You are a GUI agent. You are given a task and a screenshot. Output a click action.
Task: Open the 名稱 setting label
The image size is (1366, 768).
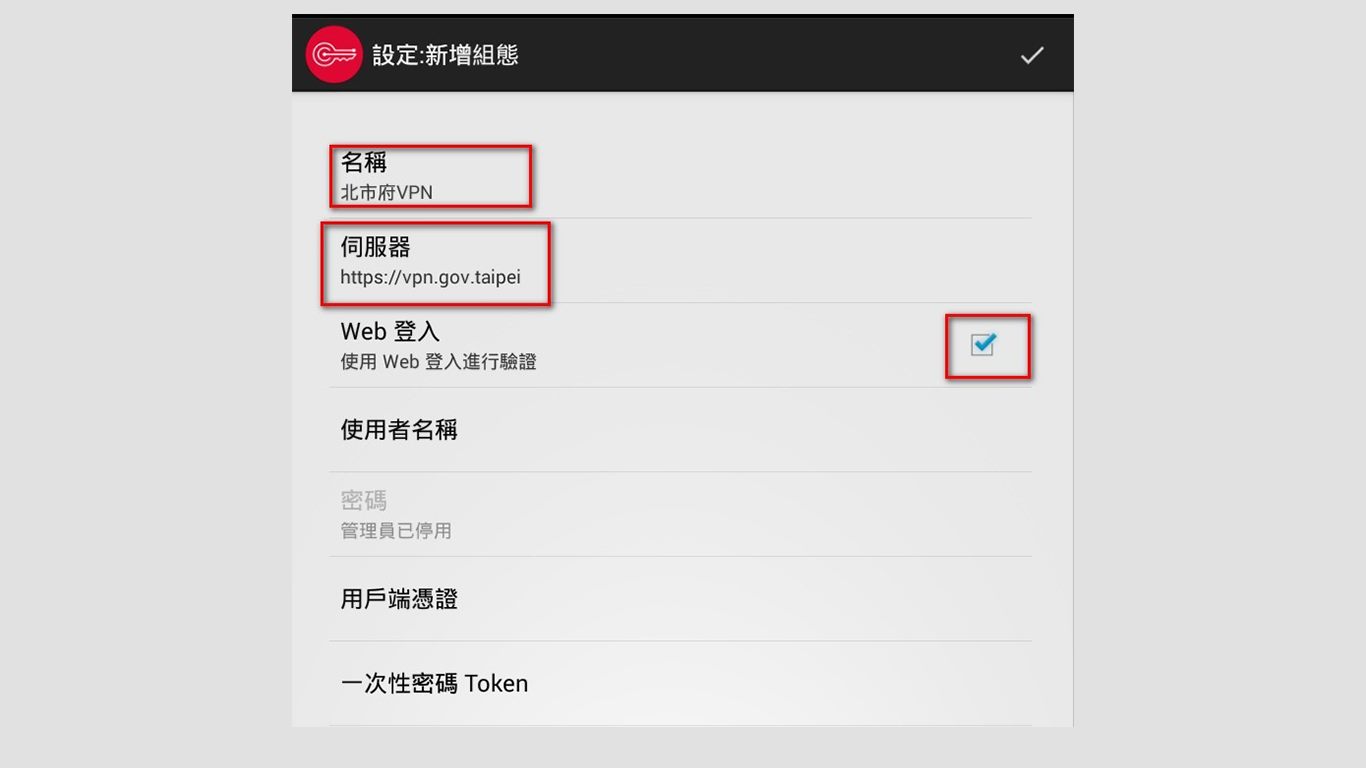point(364,162)
